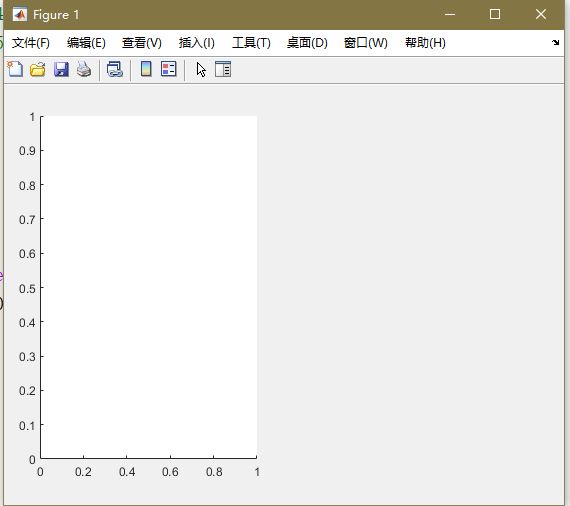Open the 查看(V) menu

click(141, 43)
